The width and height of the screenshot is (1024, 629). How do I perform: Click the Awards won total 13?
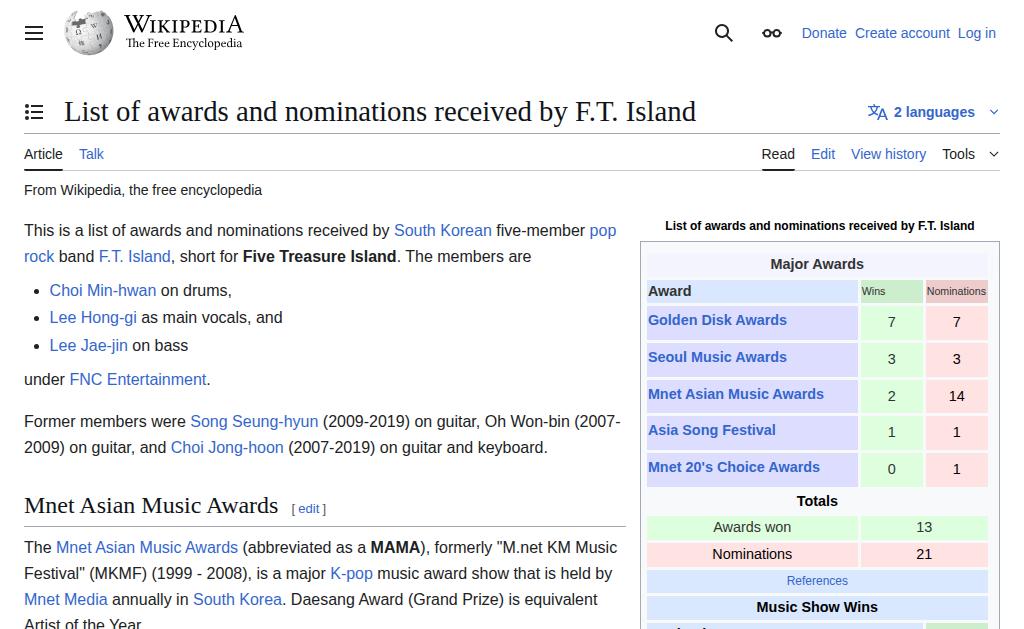pyautogui.click(x=923, y=527)
